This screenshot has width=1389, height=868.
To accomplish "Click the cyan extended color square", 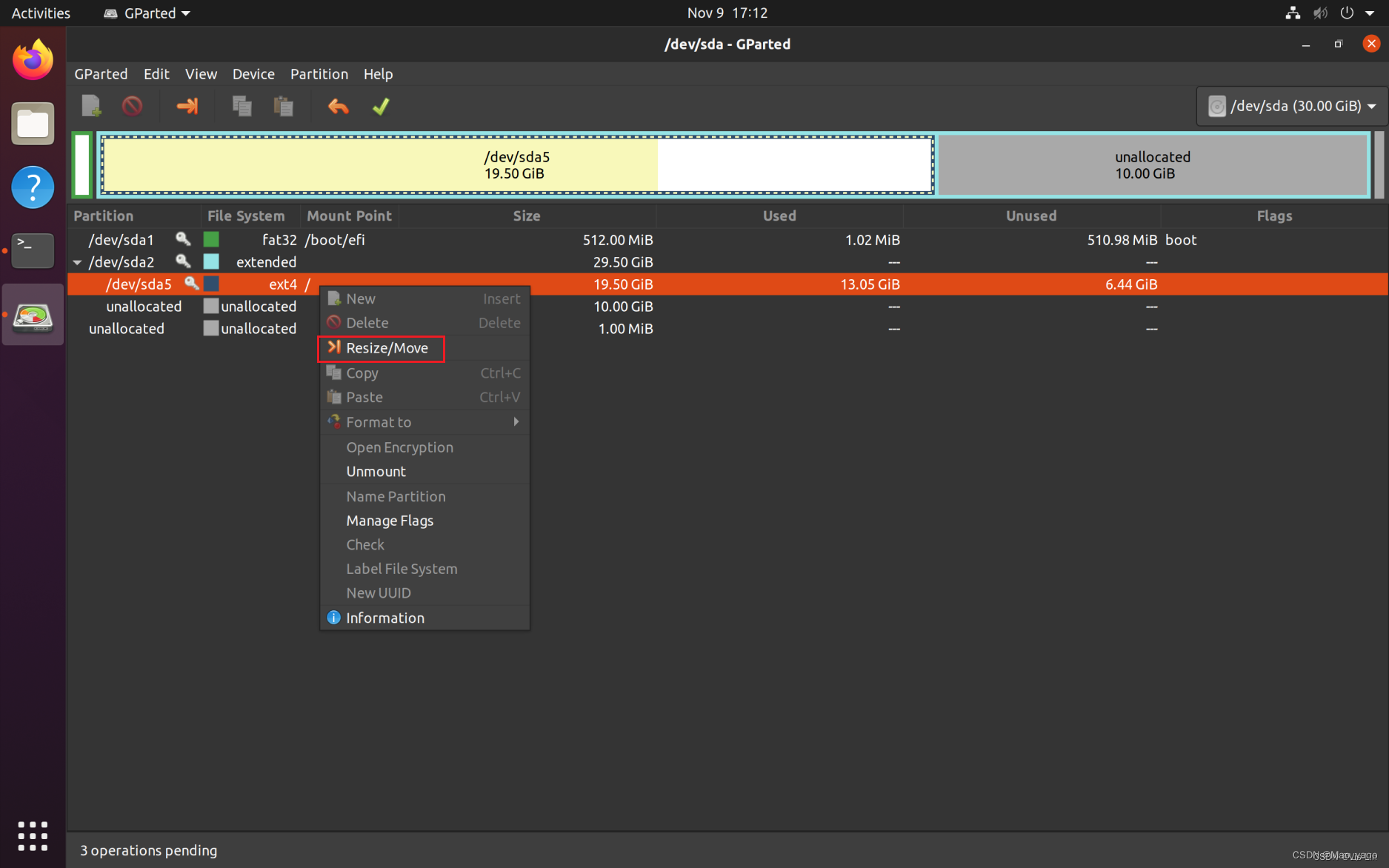I will click(x=211, y=261).
